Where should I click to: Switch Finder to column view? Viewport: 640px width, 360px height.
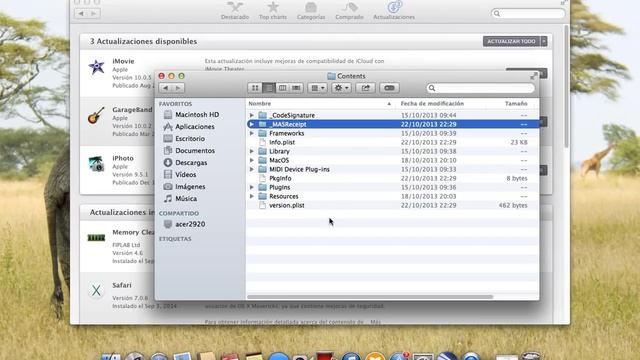(x=282, y=88)
